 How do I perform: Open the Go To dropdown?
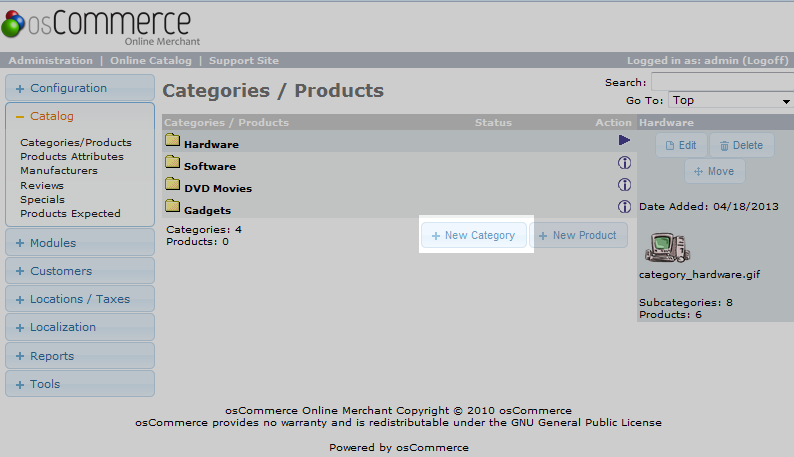tap(730, 100)
